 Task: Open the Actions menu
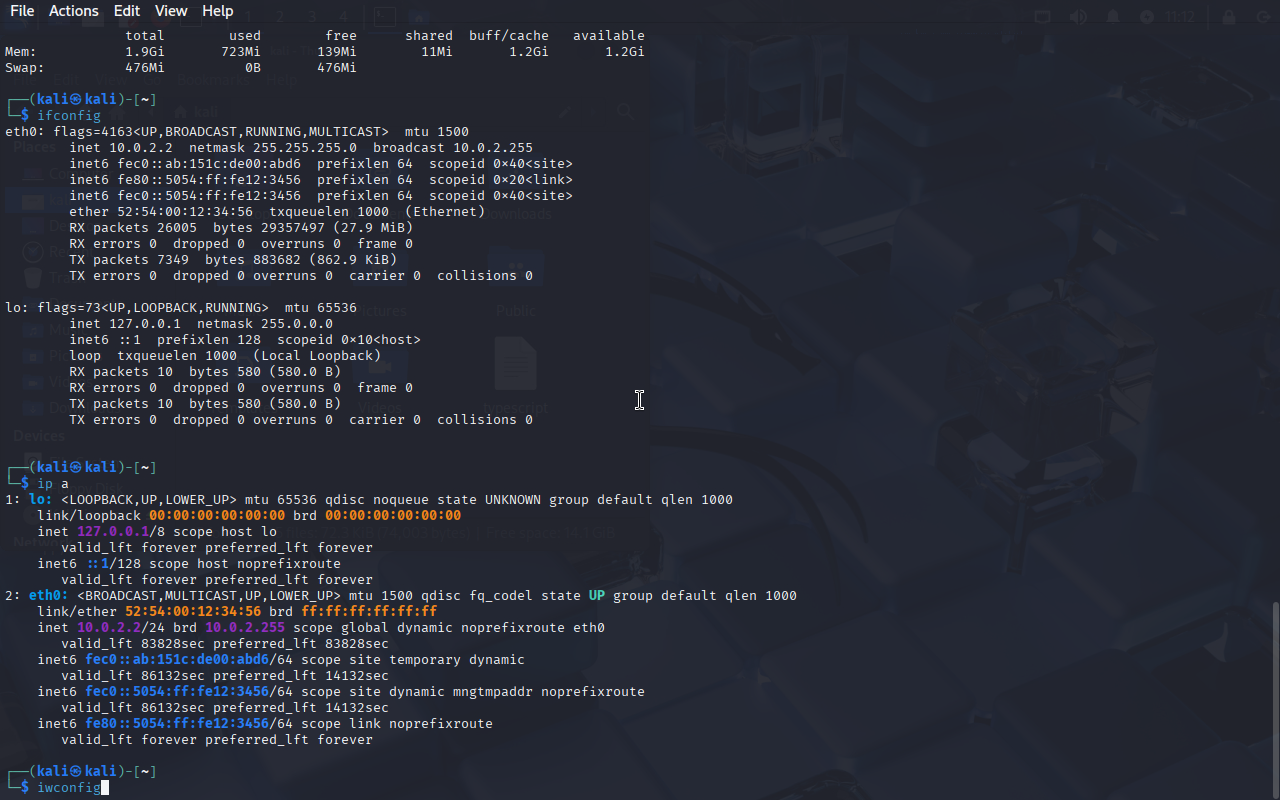74,11
